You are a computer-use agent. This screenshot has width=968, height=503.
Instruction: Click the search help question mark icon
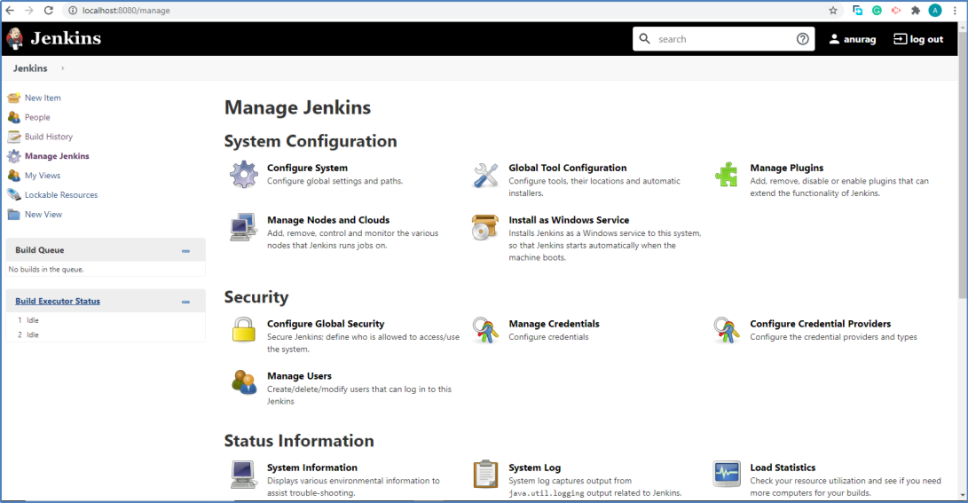click(803, 39)
